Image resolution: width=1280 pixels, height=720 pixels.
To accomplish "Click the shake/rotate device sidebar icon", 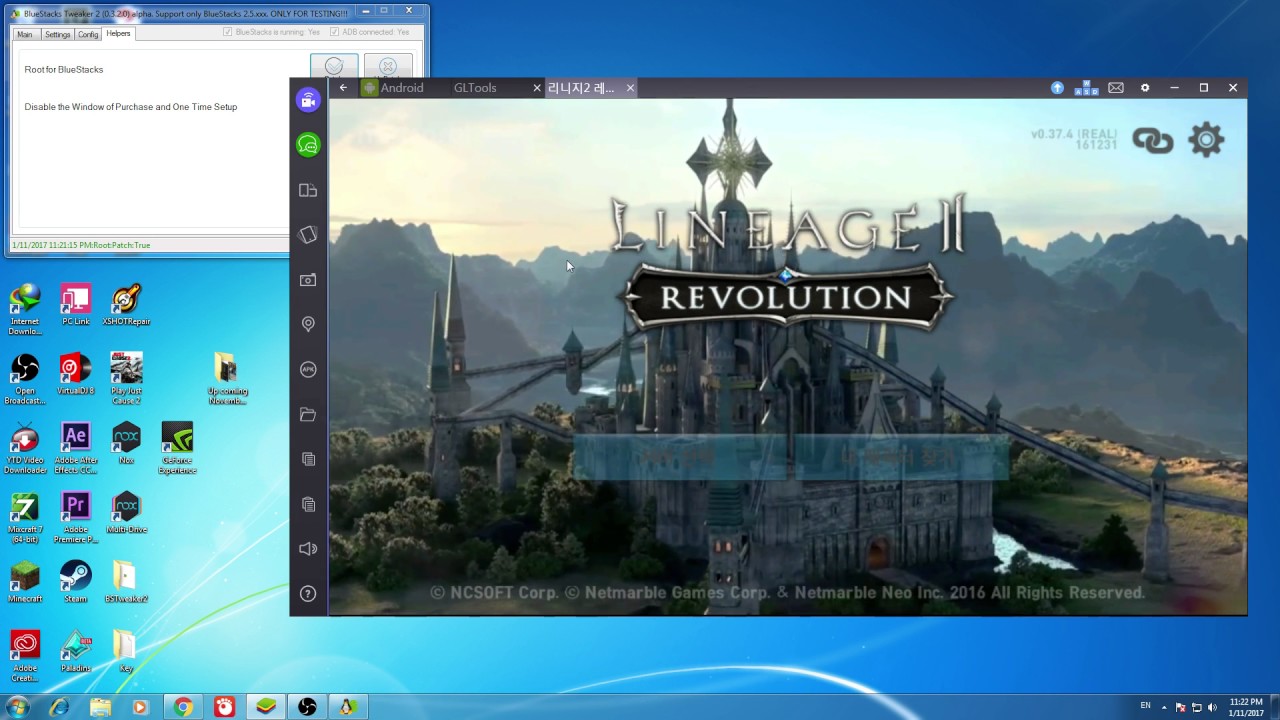I will point(308,235).
